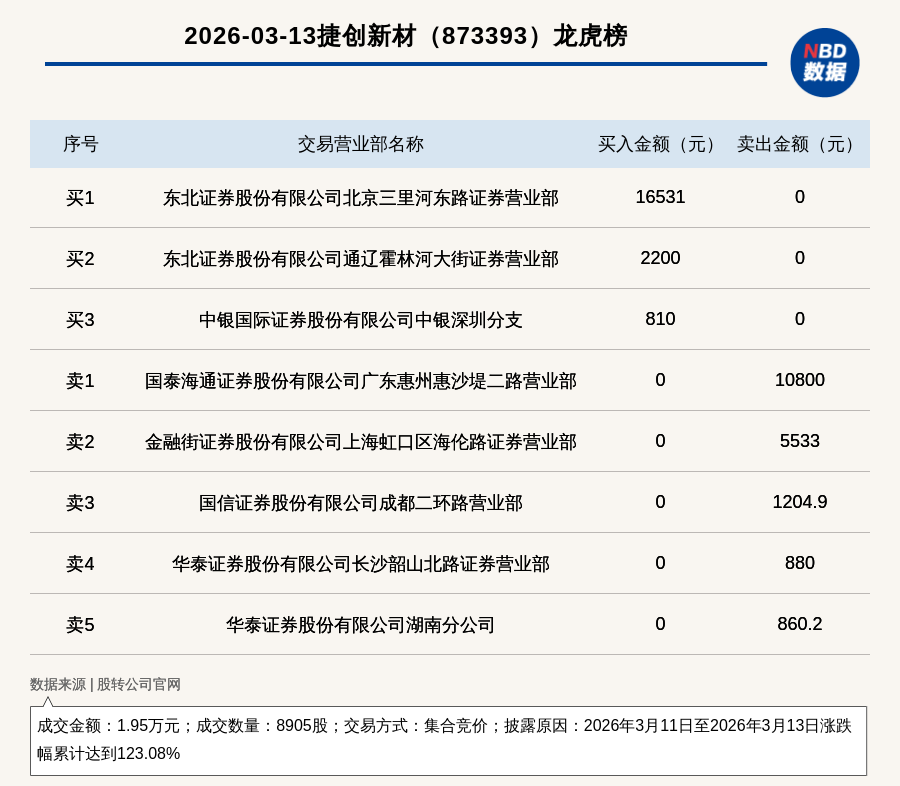Image resolution: width=900 pixels, height=786 pixels.
Task: Click the NBD数据 round logo
Action: (x=824, y=62)
